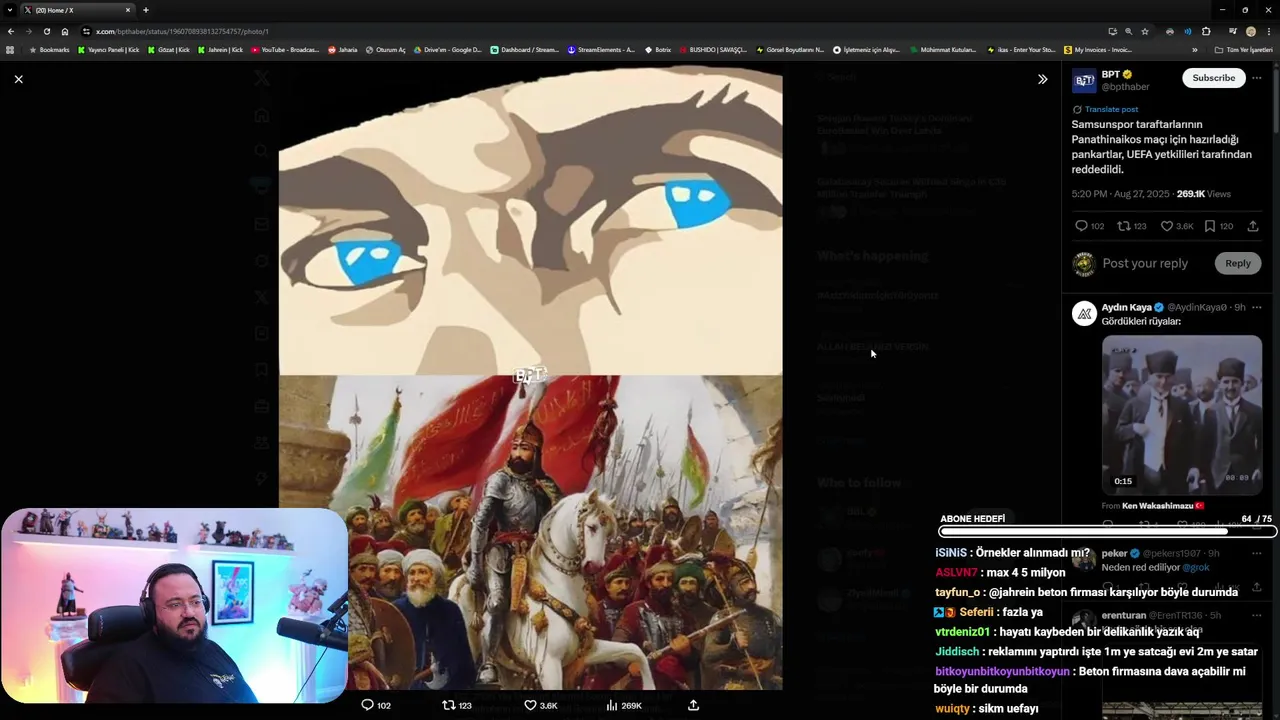Open Aydın Kaya's profile name
The height and width of the screenshot is (720, 1280).
point(1126,307)
